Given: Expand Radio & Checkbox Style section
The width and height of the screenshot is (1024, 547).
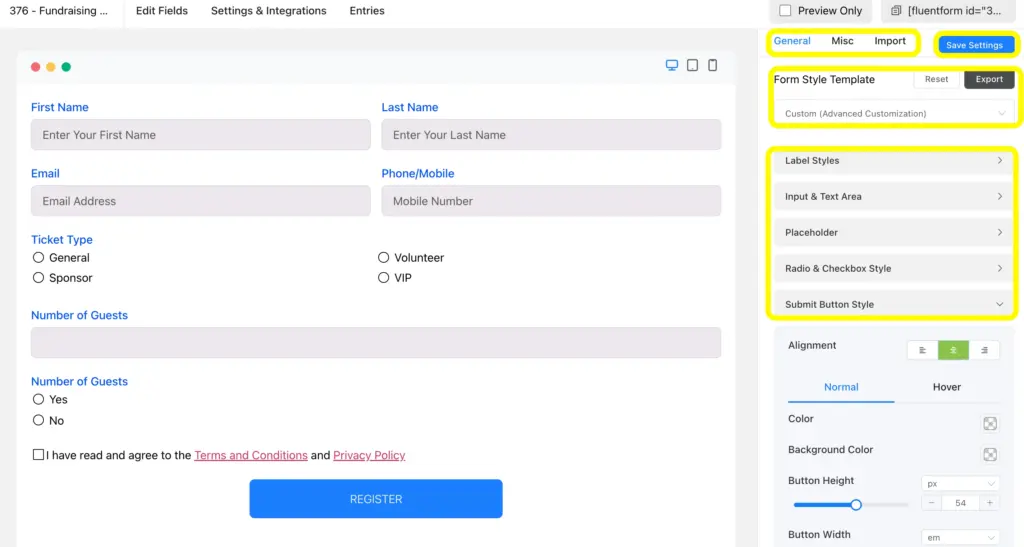Looking at the screenshot, I should [x=893, y=268].
